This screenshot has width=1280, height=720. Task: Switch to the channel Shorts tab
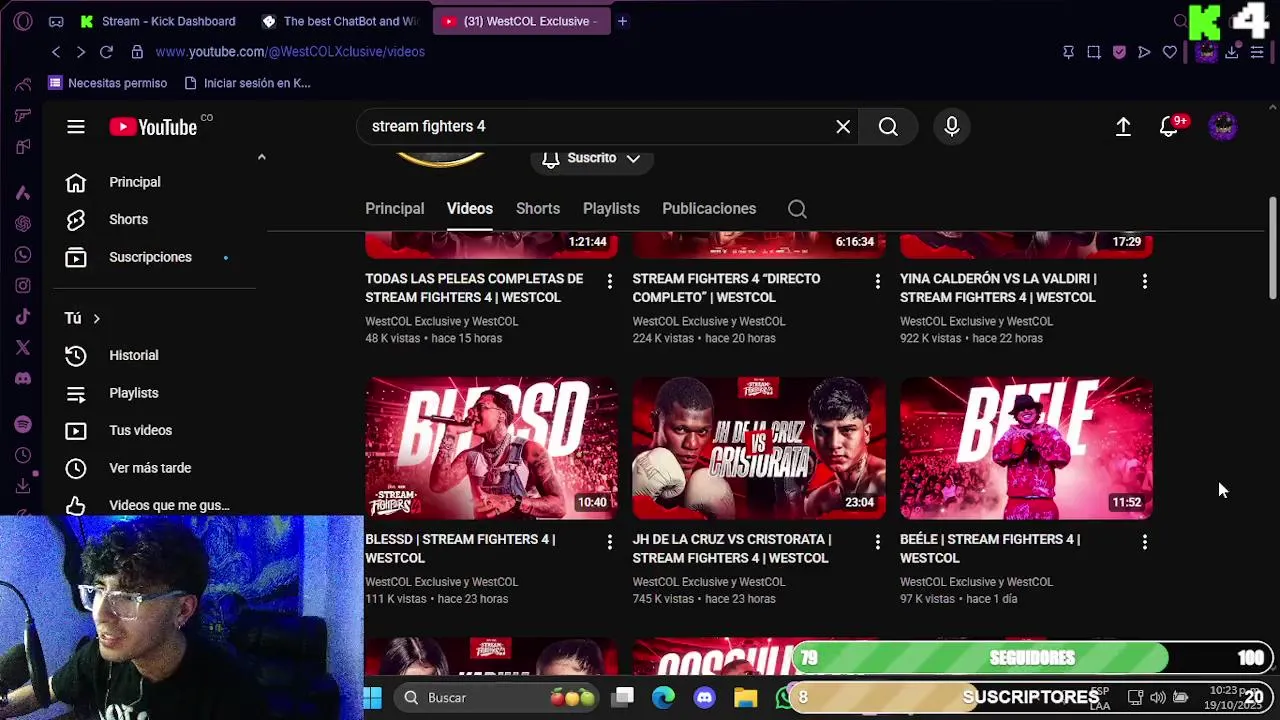click(x=537, y=208)
